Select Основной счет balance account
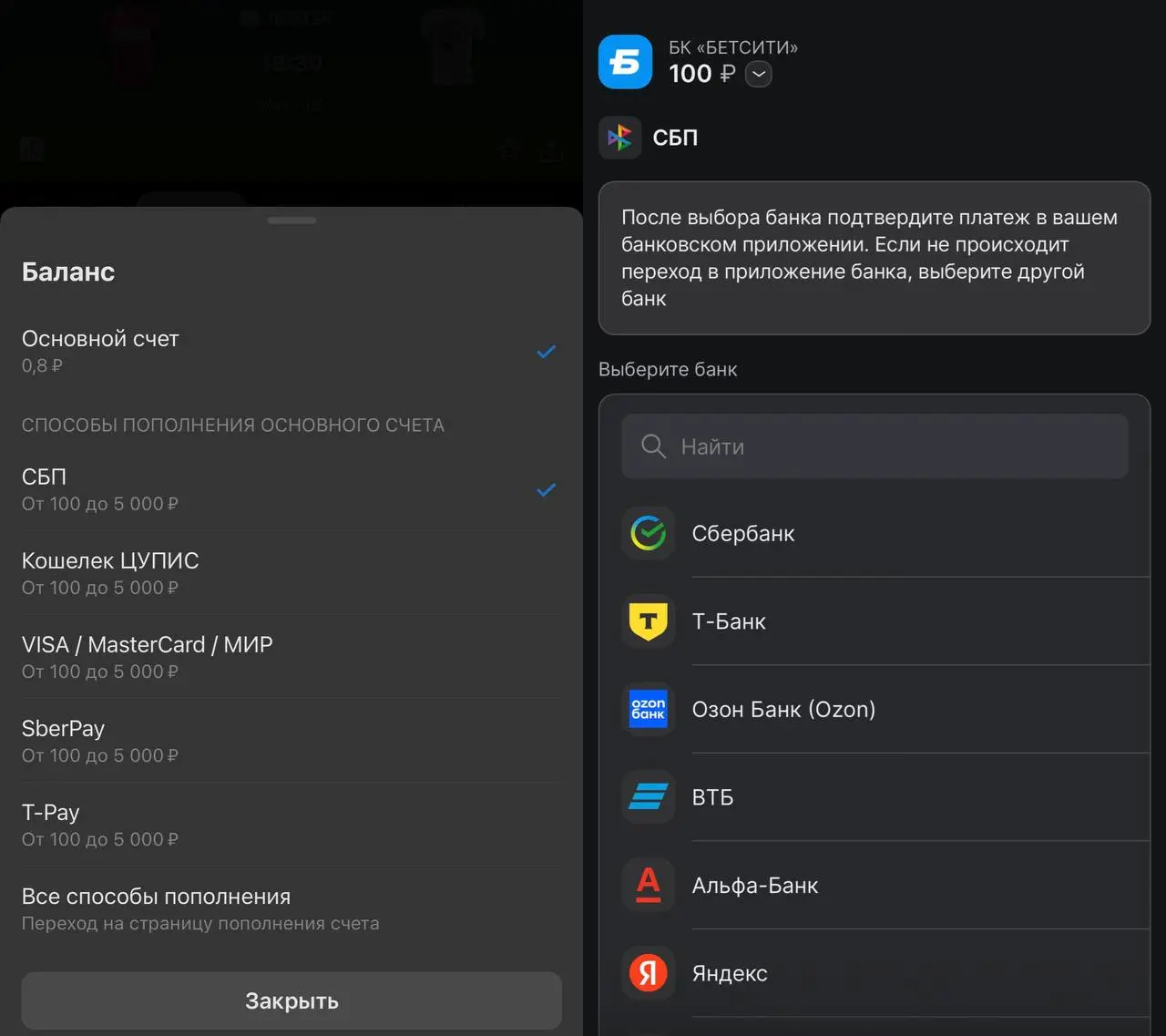1166x1036 pixels. tap(291, 352)
